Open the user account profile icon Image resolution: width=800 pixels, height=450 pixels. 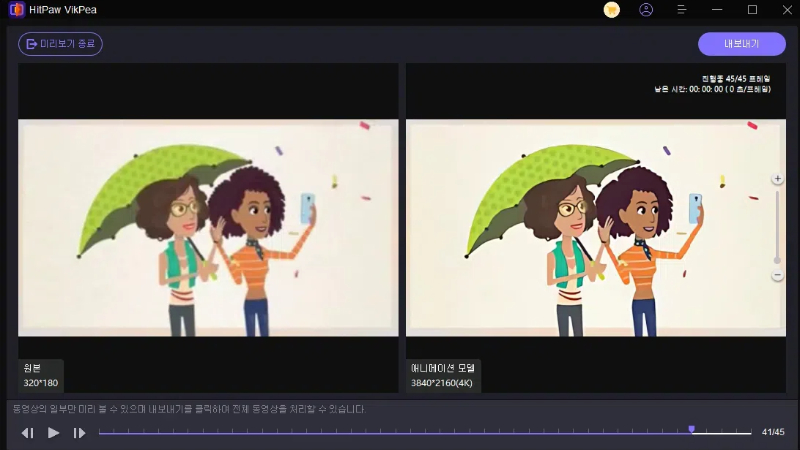[x=646, y=10]
